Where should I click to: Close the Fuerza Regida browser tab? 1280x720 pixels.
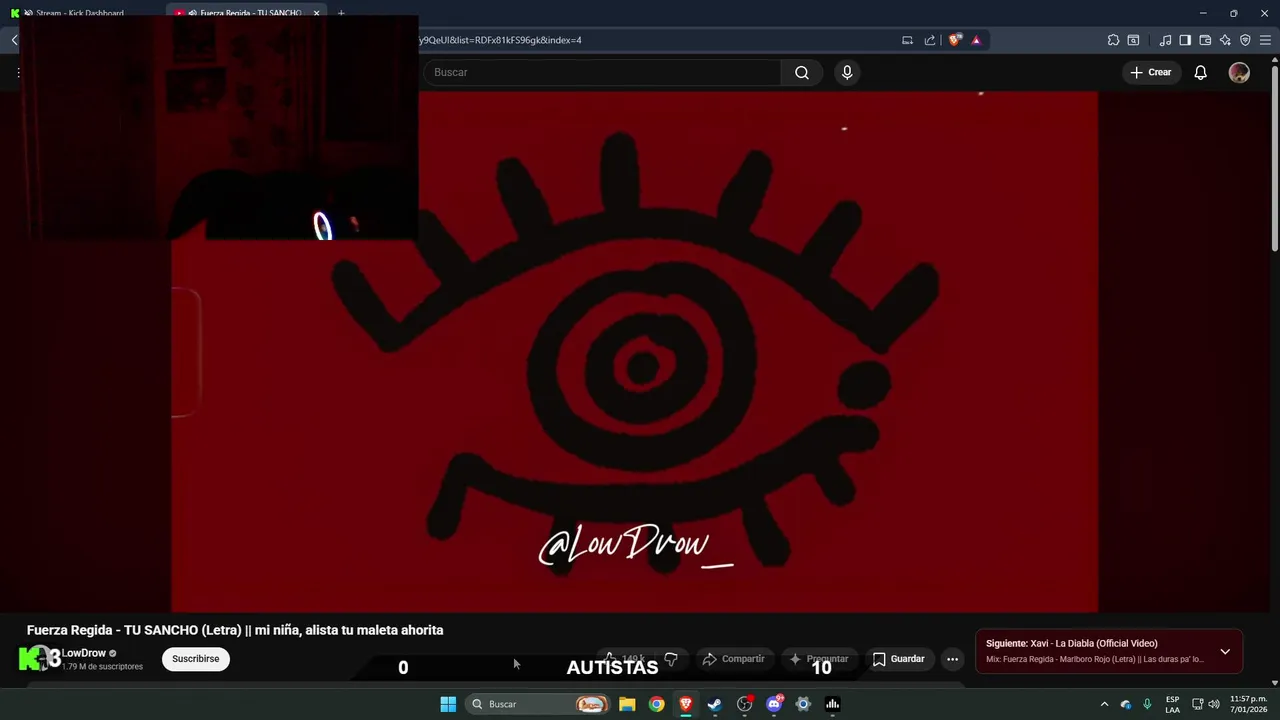pos(316,13)
